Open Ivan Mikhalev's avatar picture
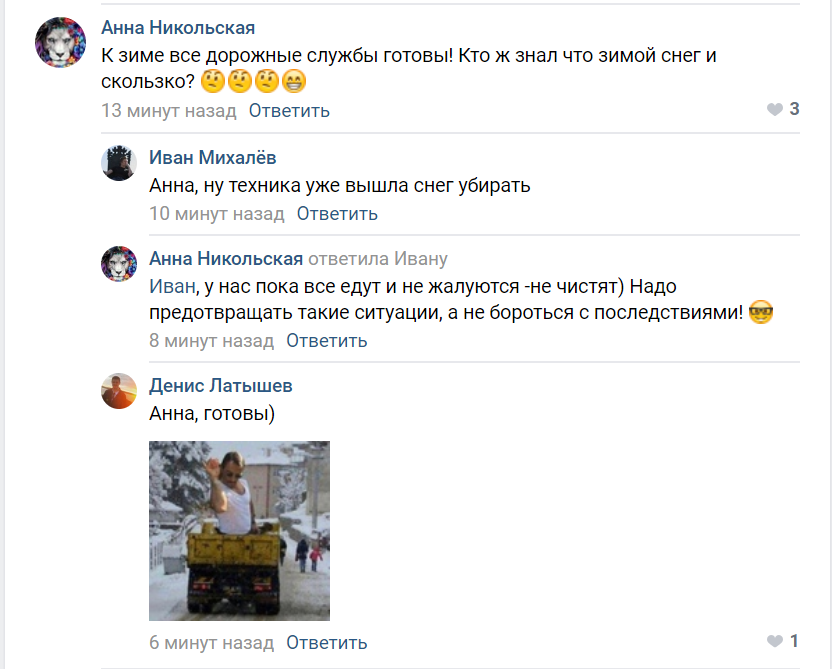The width and height of the screenshot is (832, 669). pyautogui.click(x=119, y=163)
